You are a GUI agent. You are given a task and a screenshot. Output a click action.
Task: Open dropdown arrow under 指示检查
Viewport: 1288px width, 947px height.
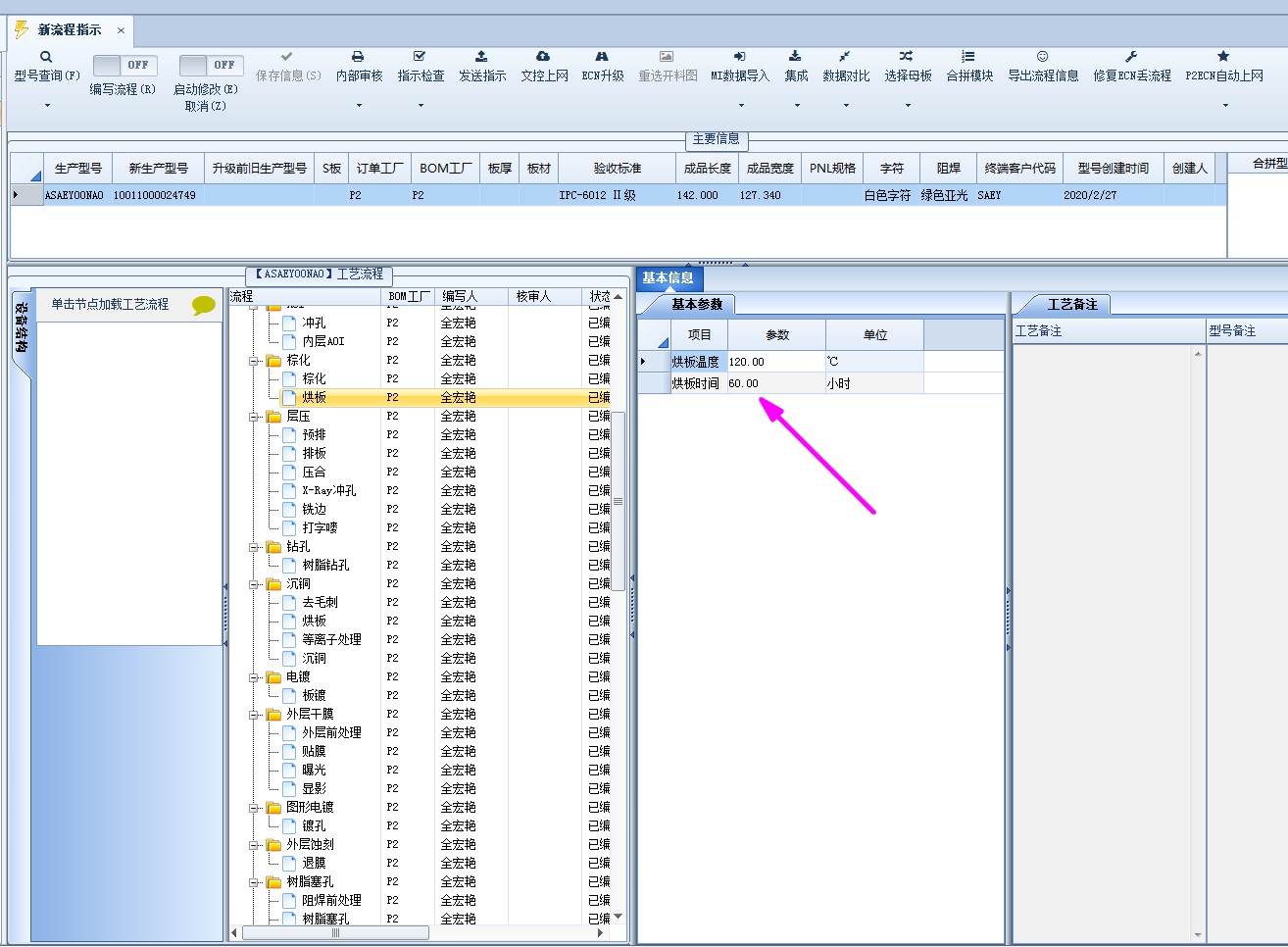click(x=420, y=105)
